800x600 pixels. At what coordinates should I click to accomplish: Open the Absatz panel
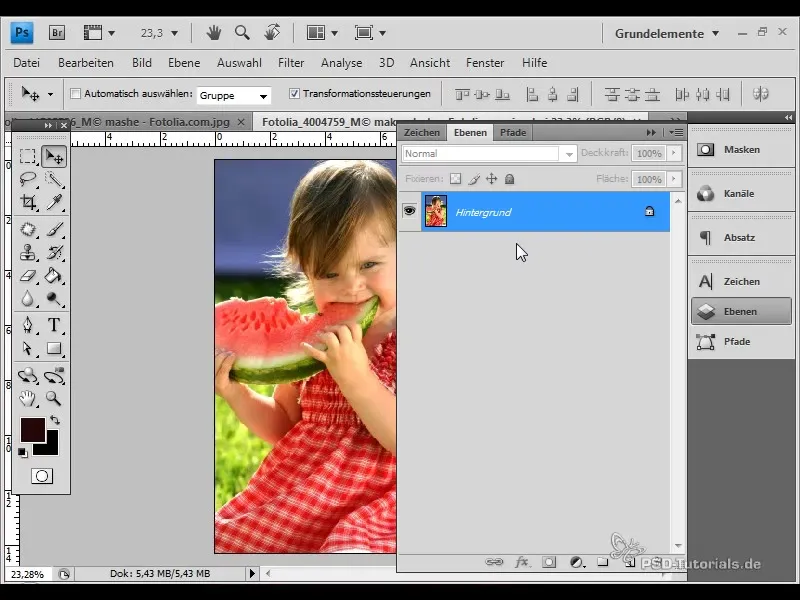(741, 237)
